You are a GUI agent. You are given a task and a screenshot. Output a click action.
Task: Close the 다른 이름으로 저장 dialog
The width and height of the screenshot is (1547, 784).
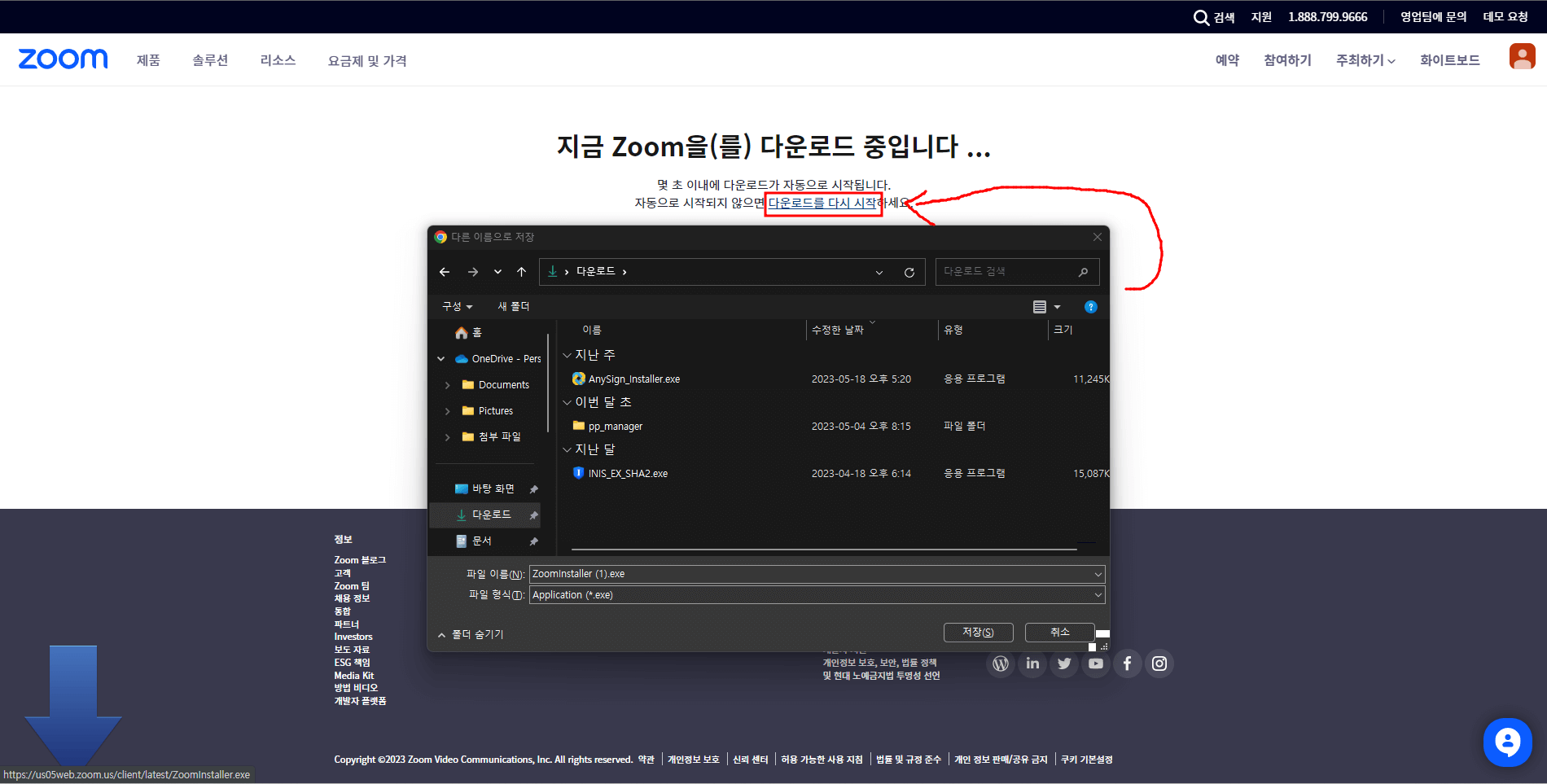click(x=1098, y=237)
